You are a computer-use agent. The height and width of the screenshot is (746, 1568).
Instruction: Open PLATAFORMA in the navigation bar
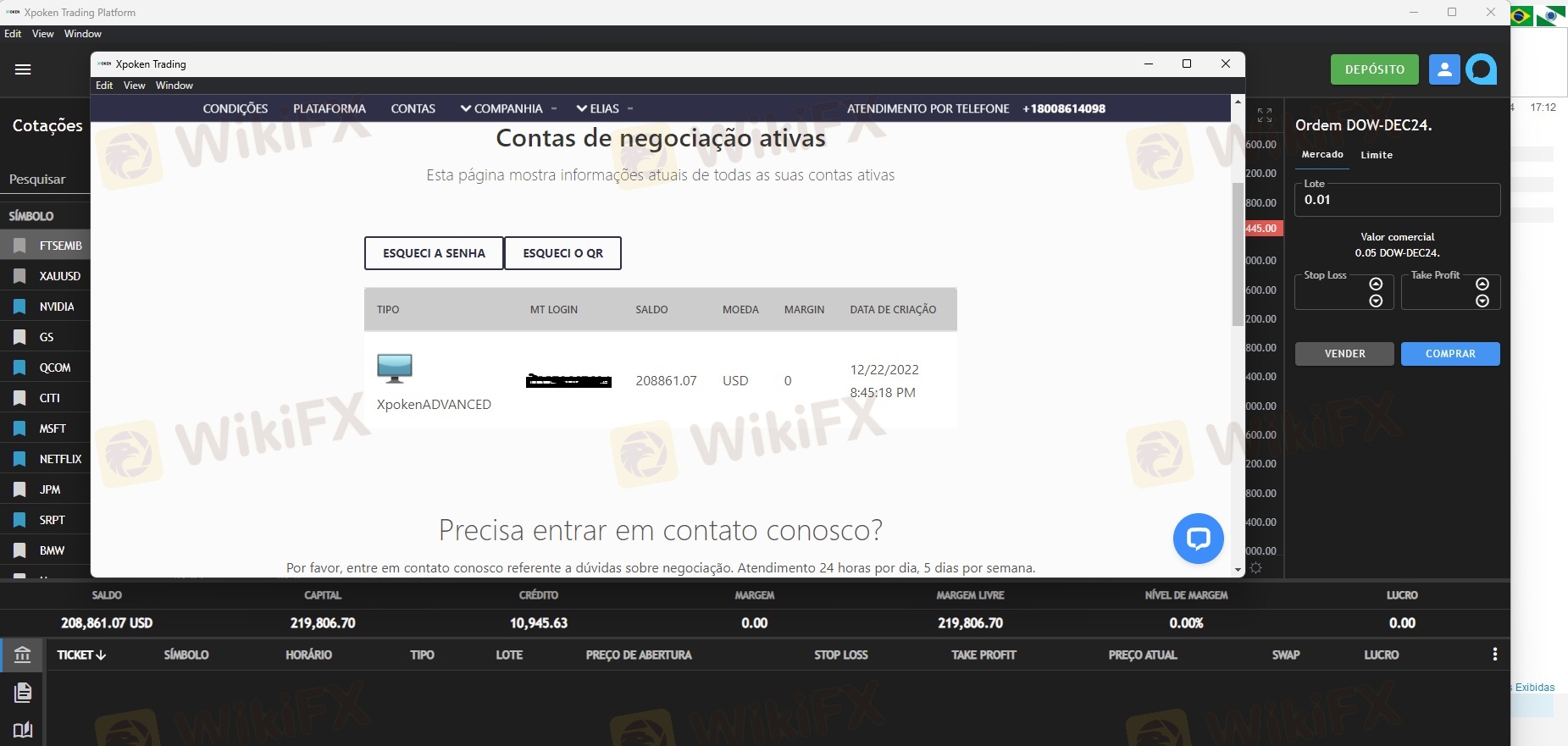pyautogui.click(x=330, y=108)
